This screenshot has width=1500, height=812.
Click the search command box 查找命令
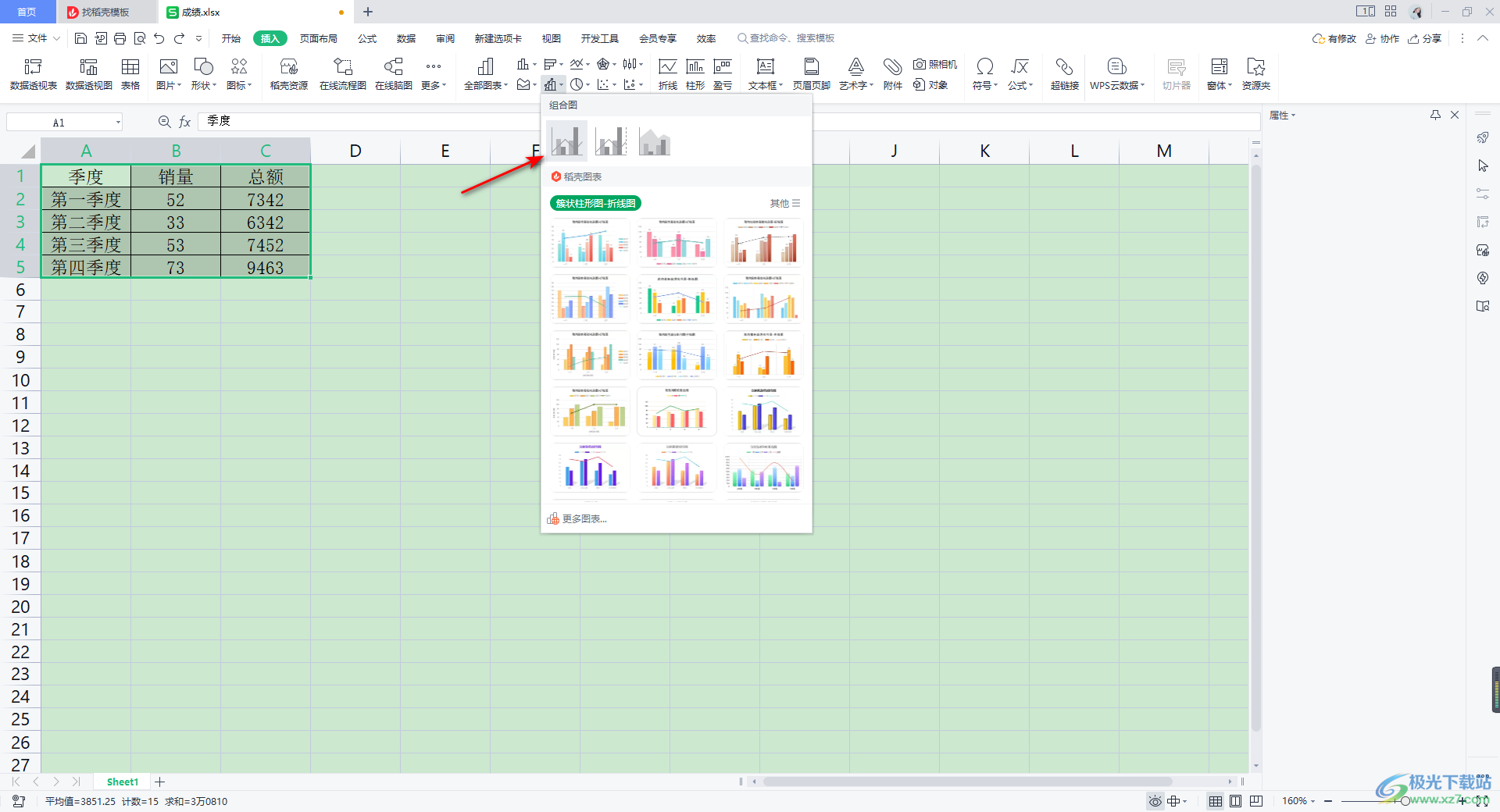coord(786,38)
